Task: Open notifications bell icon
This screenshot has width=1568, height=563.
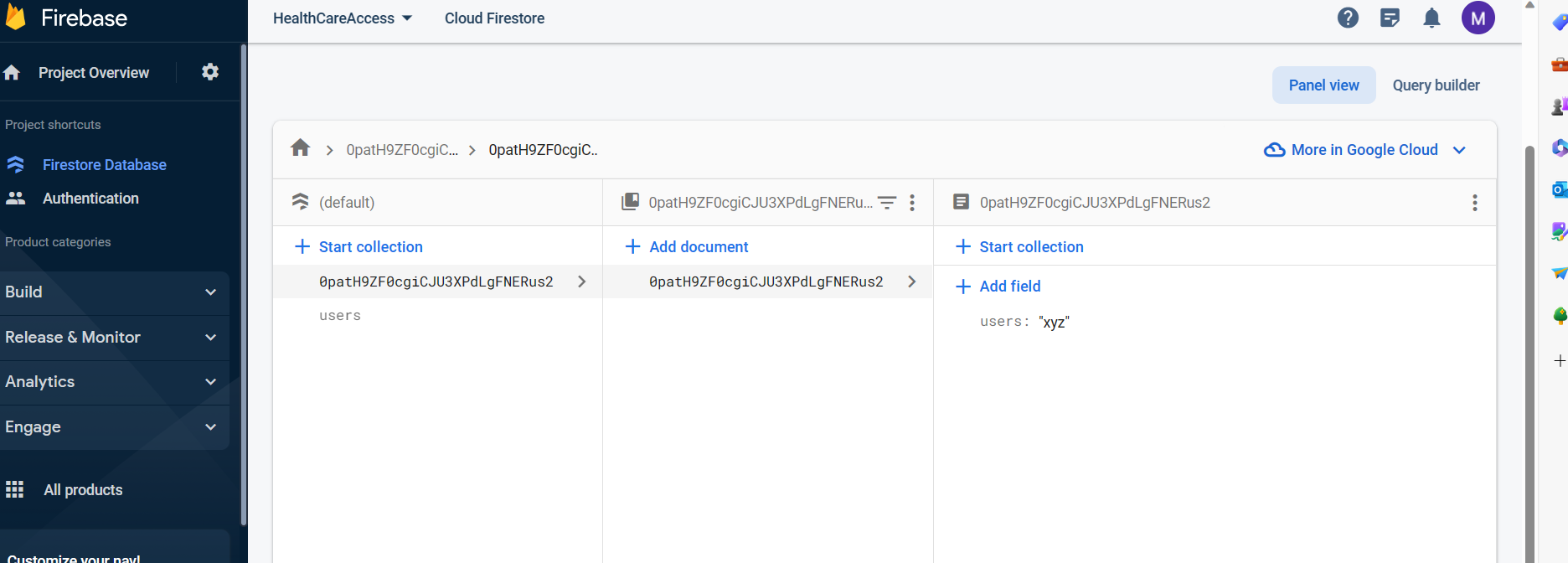Action: click(x=1432, y=18)
